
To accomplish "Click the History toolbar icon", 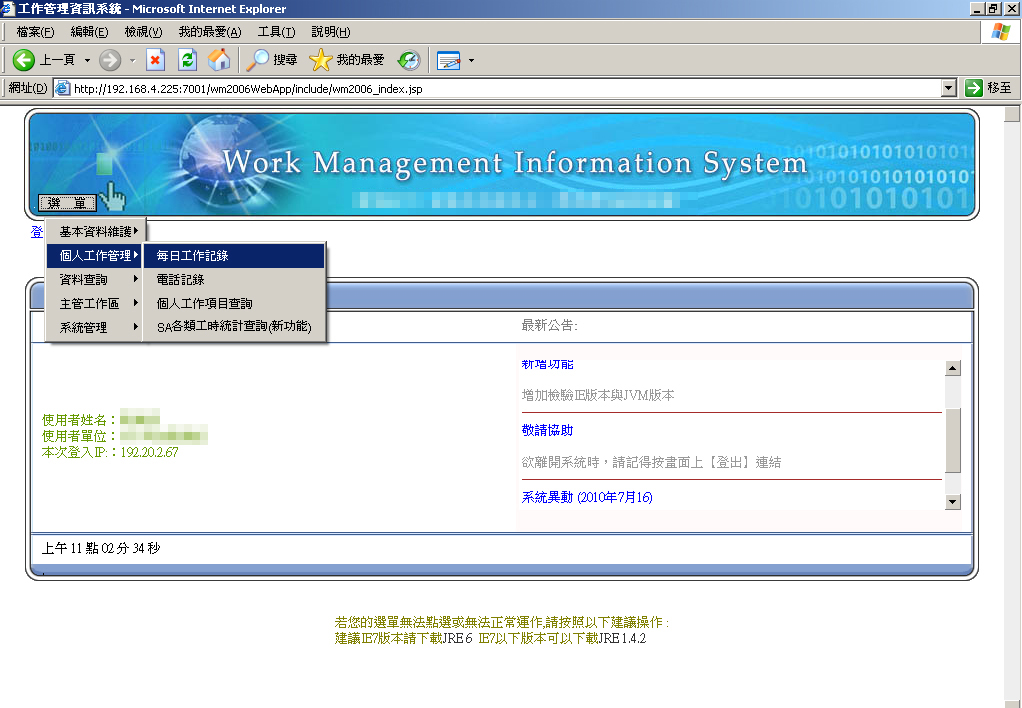I will coord(409,60).
